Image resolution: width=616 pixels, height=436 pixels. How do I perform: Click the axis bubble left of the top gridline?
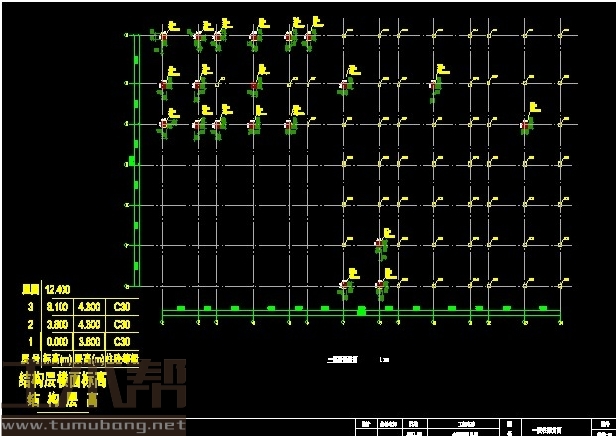[126, 36]
